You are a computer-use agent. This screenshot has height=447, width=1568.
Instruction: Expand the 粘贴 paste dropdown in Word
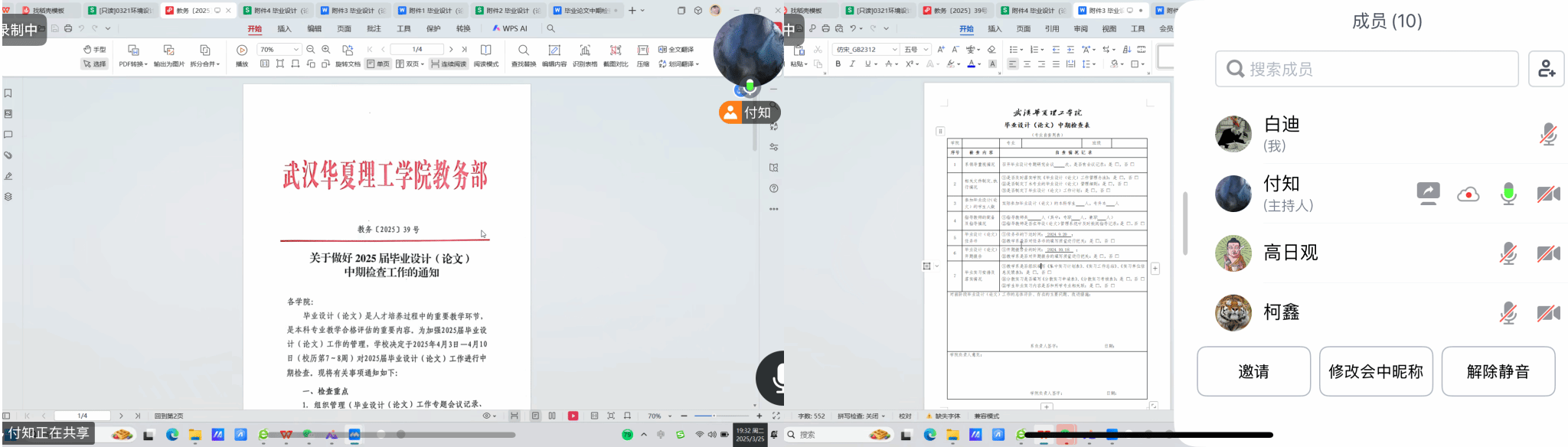click(799, 64)
